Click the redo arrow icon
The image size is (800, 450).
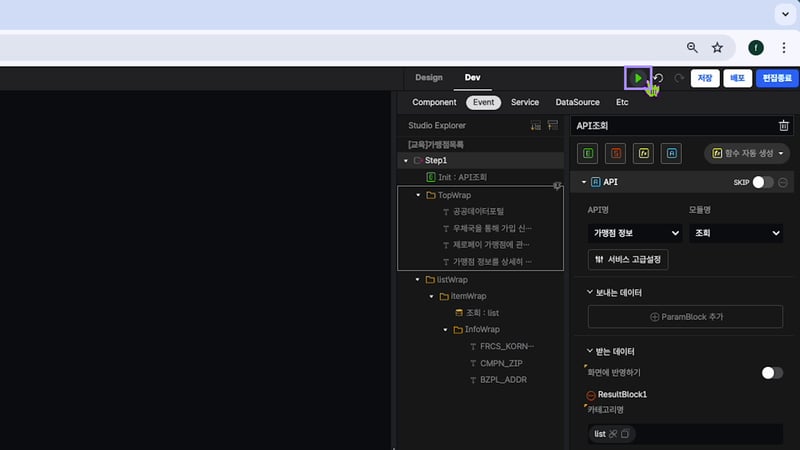[679, 78]
